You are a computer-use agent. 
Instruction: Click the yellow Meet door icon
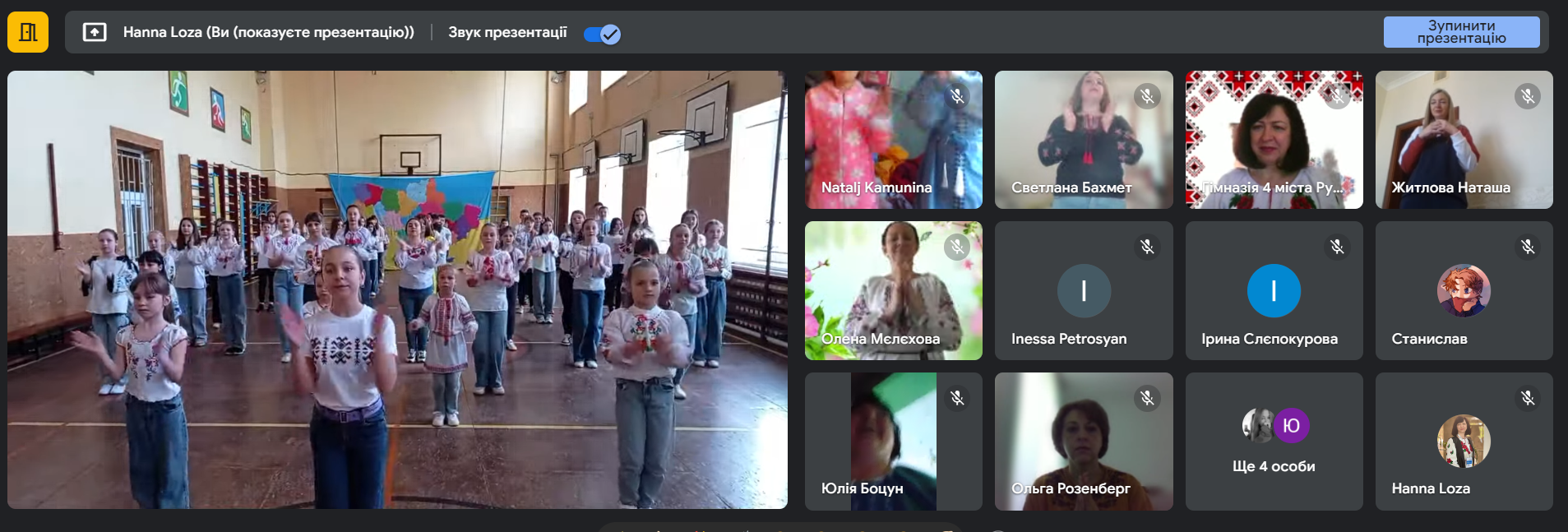pos(28,33)
